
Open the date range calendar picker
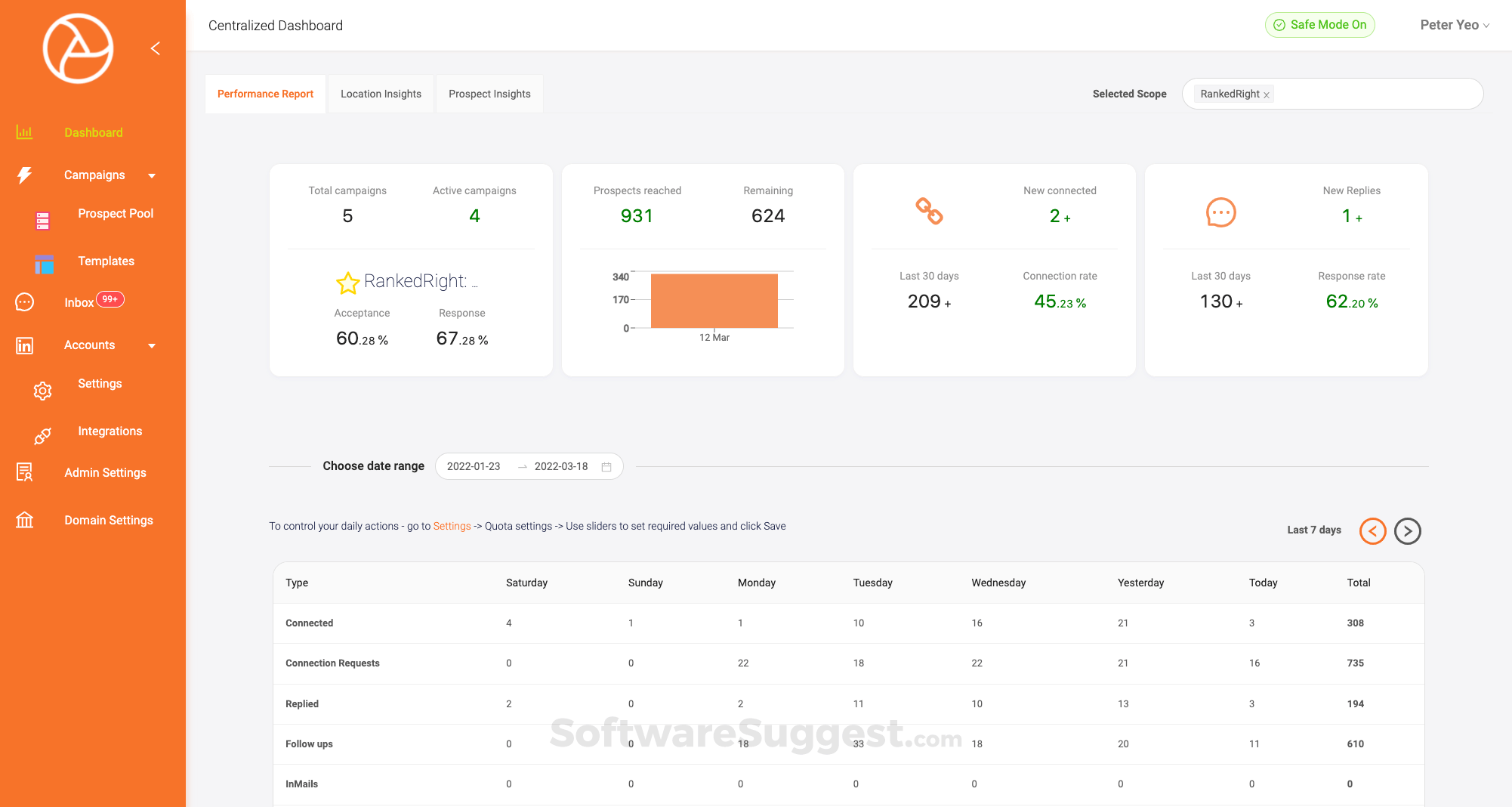pos(606,467)
